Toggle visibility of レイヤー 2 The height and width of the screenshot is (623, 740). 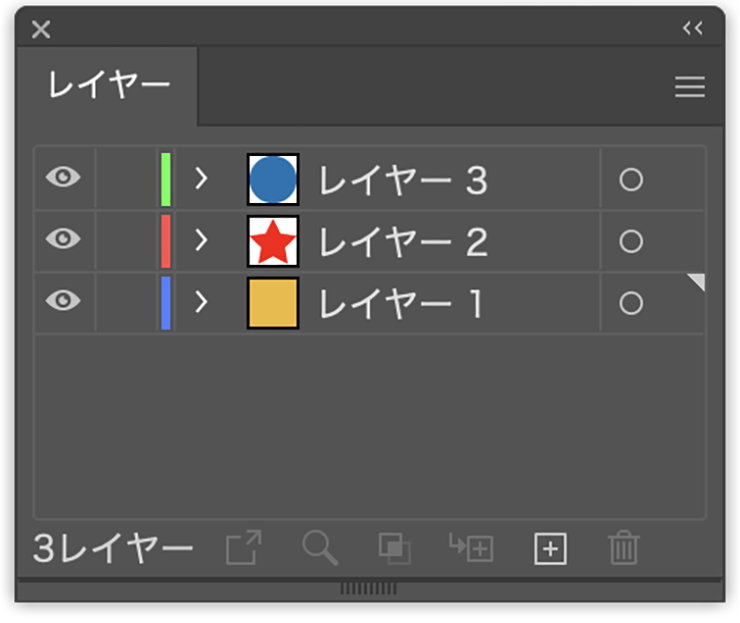click(63, 240)
